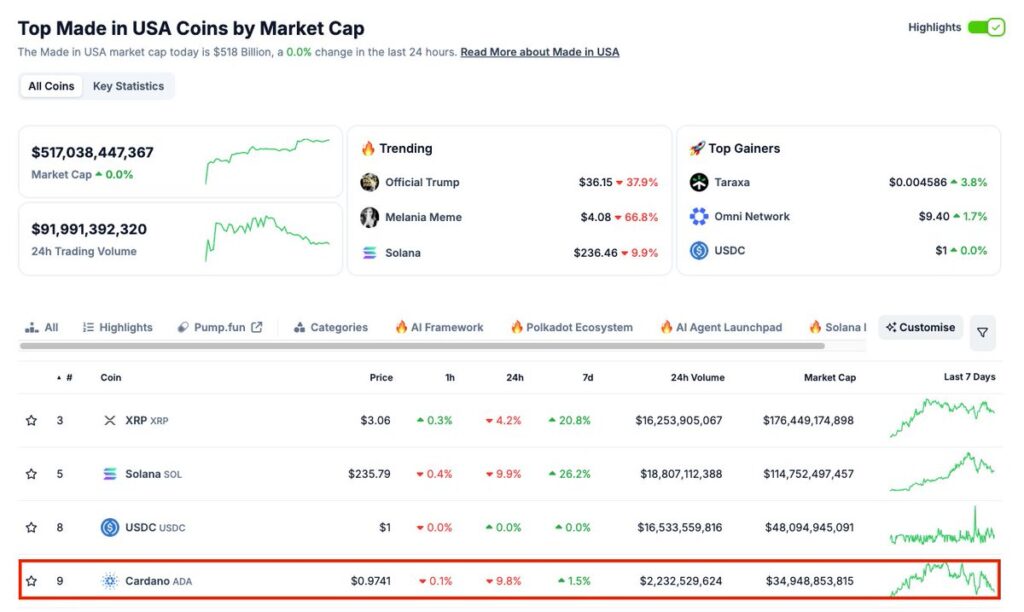
Task: Click the filter funnel icon
Action: 982,332
